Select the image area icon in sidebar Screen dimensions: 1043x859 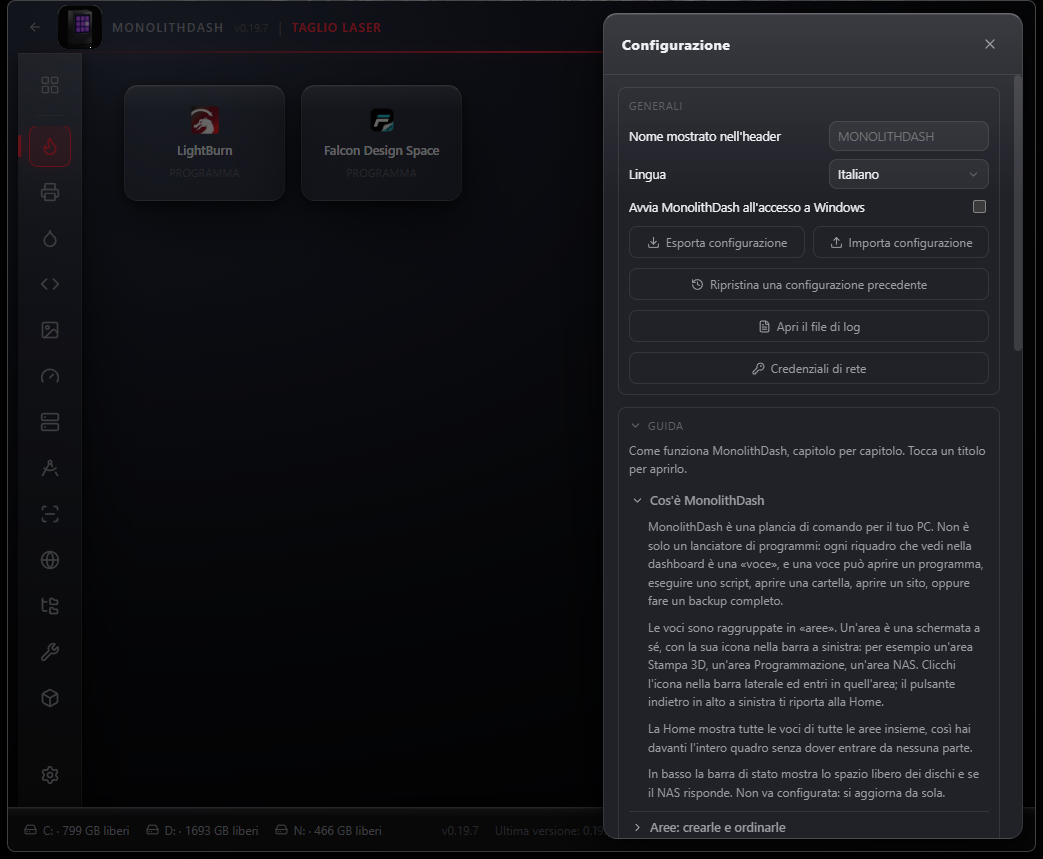pyautogui.click(x=50, y=330)
